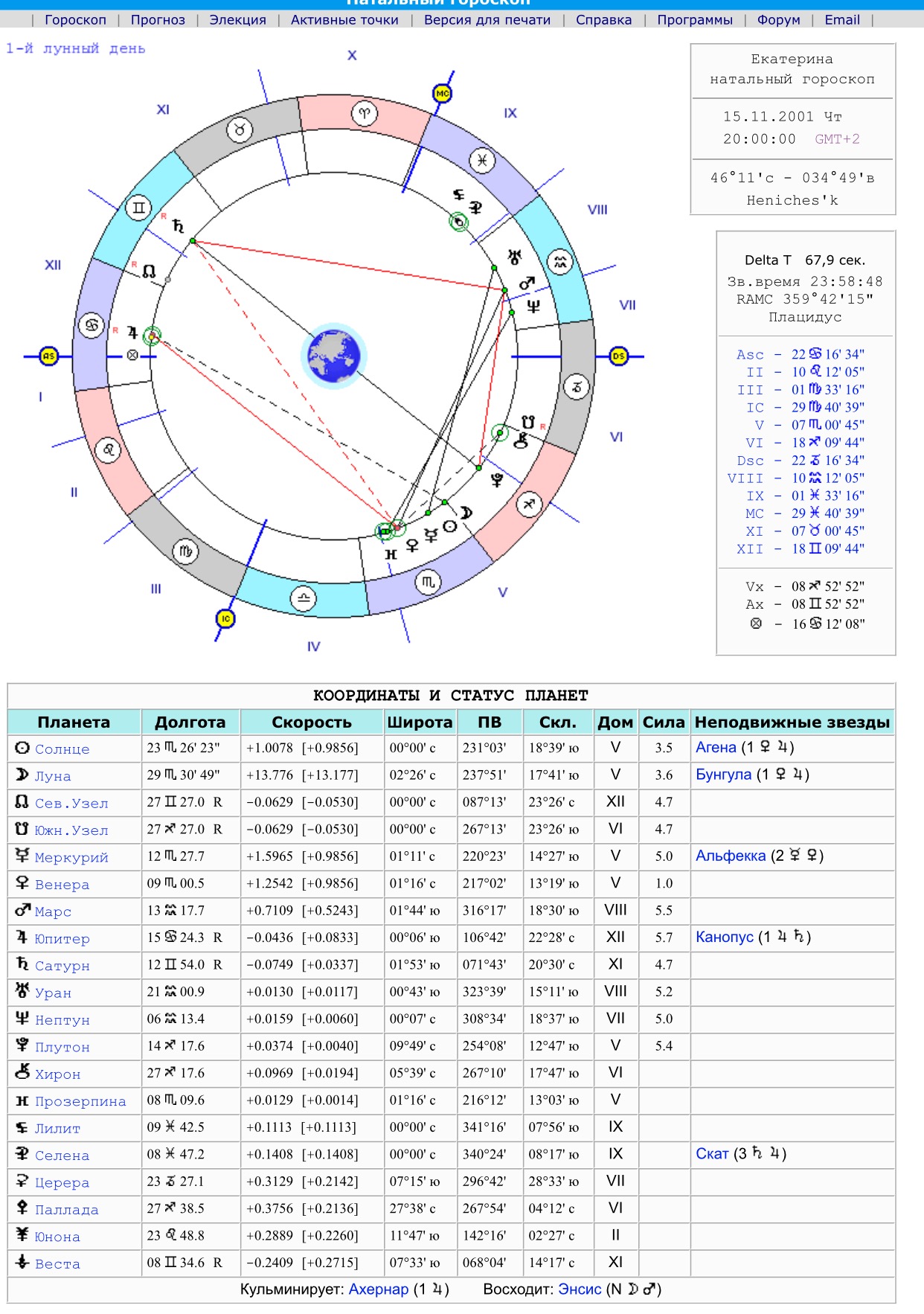Viewport: 924px width, 1314px height.
Task: Click the Mars glyph in the chart
Action: click(x=527, y=283)
